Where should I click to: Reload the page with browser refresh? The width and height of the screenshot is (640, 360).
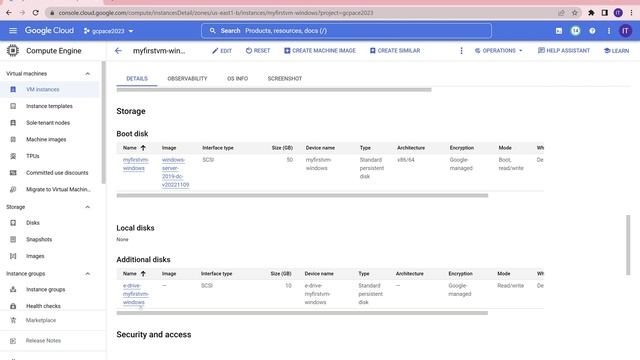pos(36,13)
